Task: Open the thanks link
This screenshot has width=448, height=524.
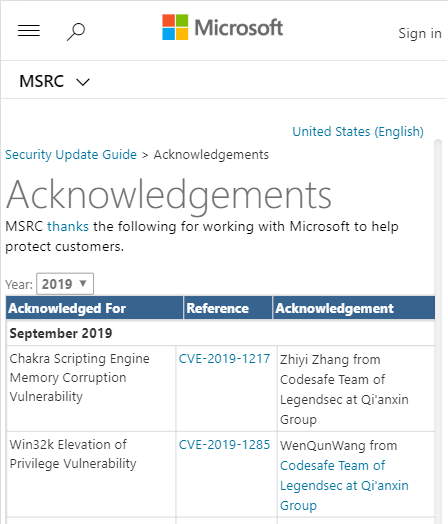Action: click(68, 227)
